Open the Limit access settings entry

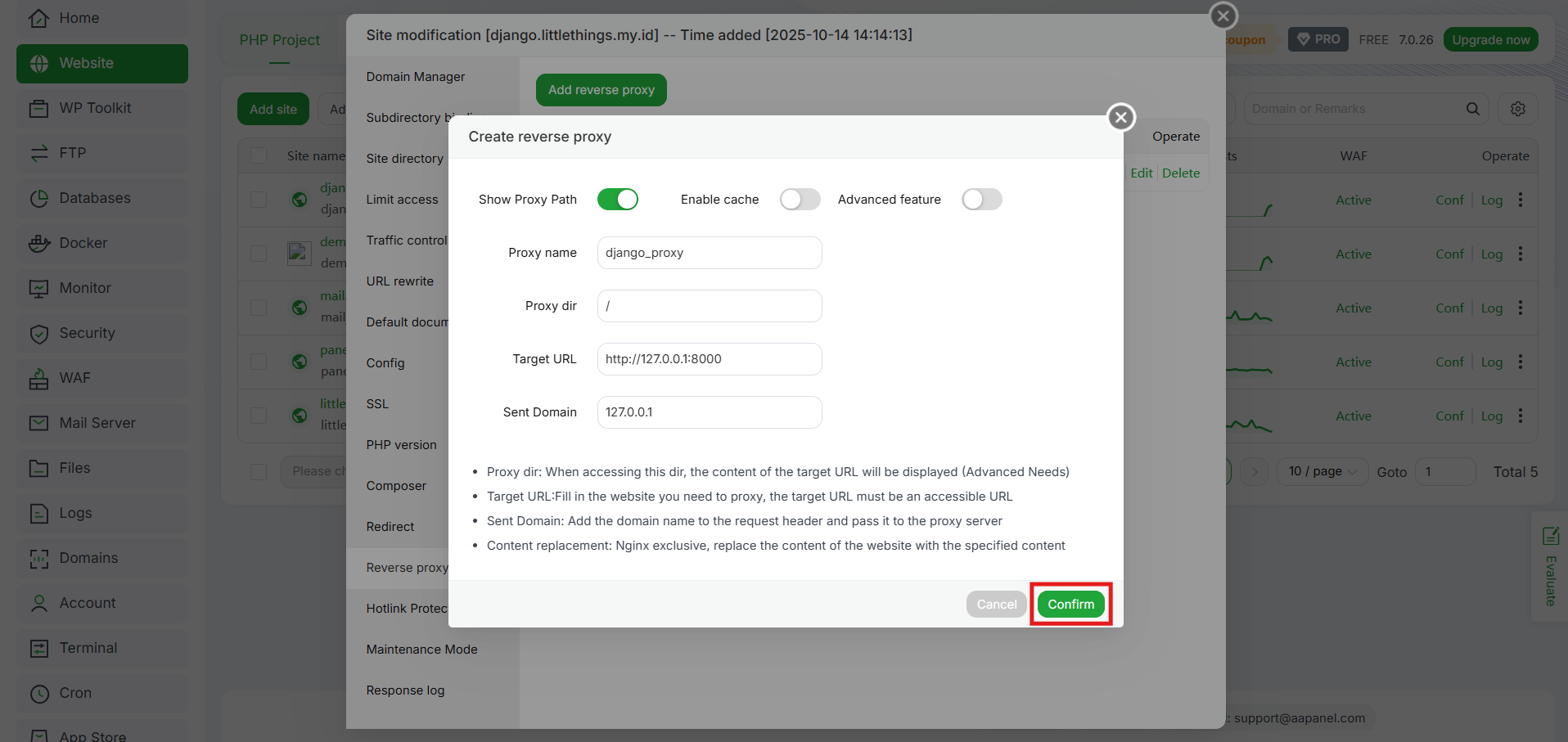coord(402,200)
